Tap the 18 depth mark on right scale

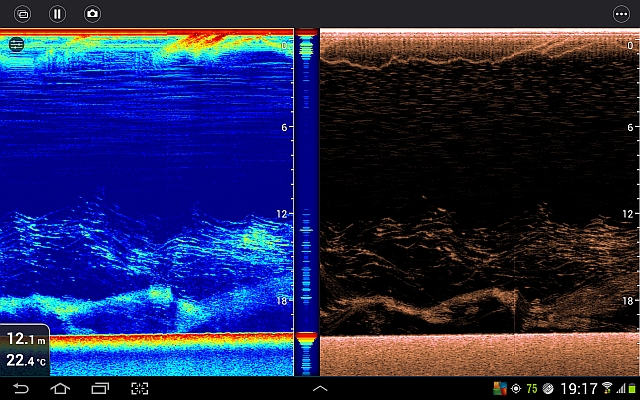click(x=630, y=300)
